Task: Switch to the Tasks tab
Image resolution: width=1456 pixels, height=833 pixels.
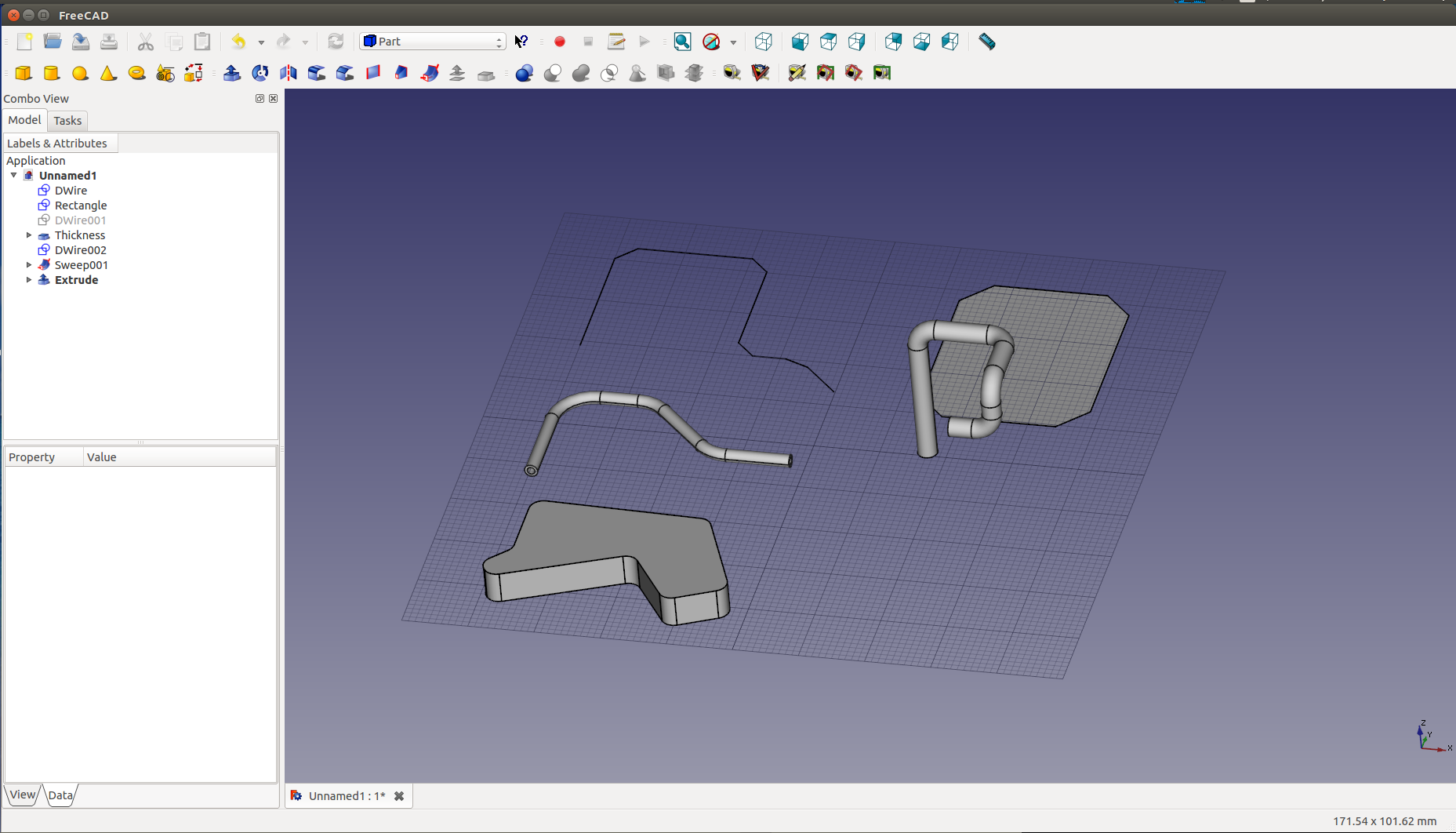Action: [67, 121]
